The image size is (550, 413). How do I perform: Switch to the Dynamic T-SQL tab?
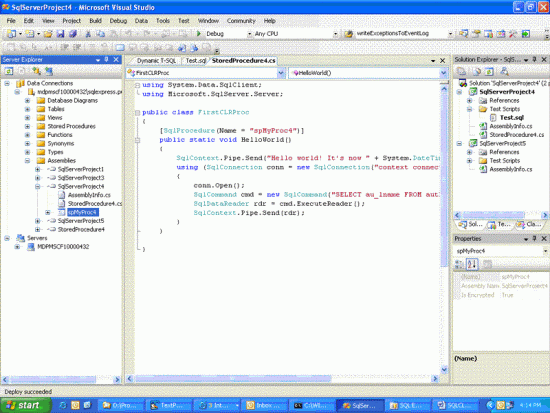tap(156, 61)
